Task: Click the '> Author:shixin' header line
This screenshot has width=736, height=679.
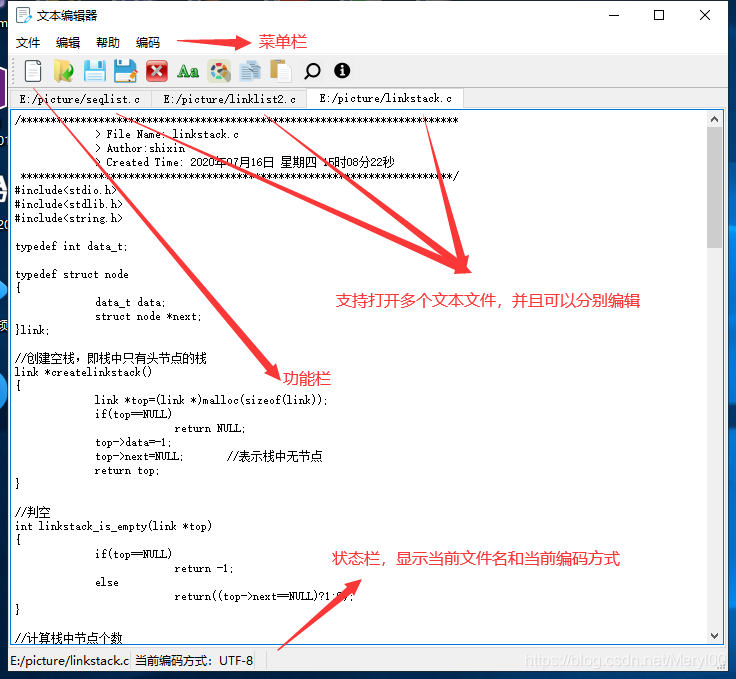Action: pos(140,148)
